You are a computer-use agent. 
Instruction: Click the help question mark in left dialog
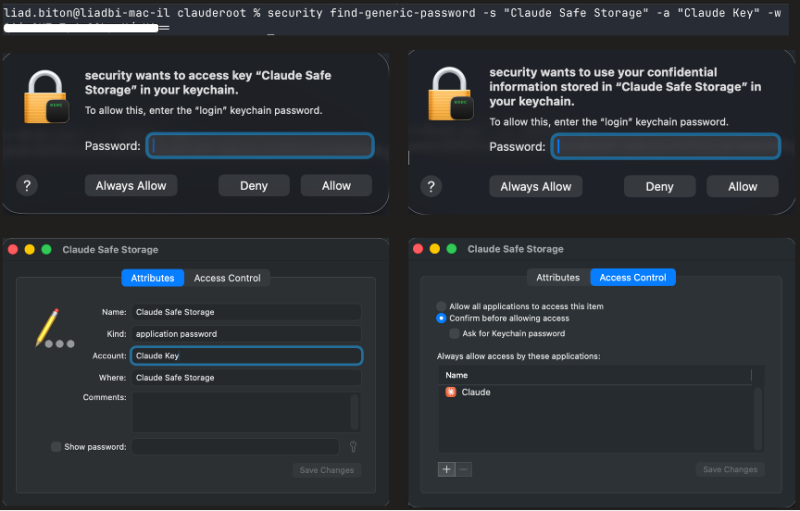(x=27, y=186)
